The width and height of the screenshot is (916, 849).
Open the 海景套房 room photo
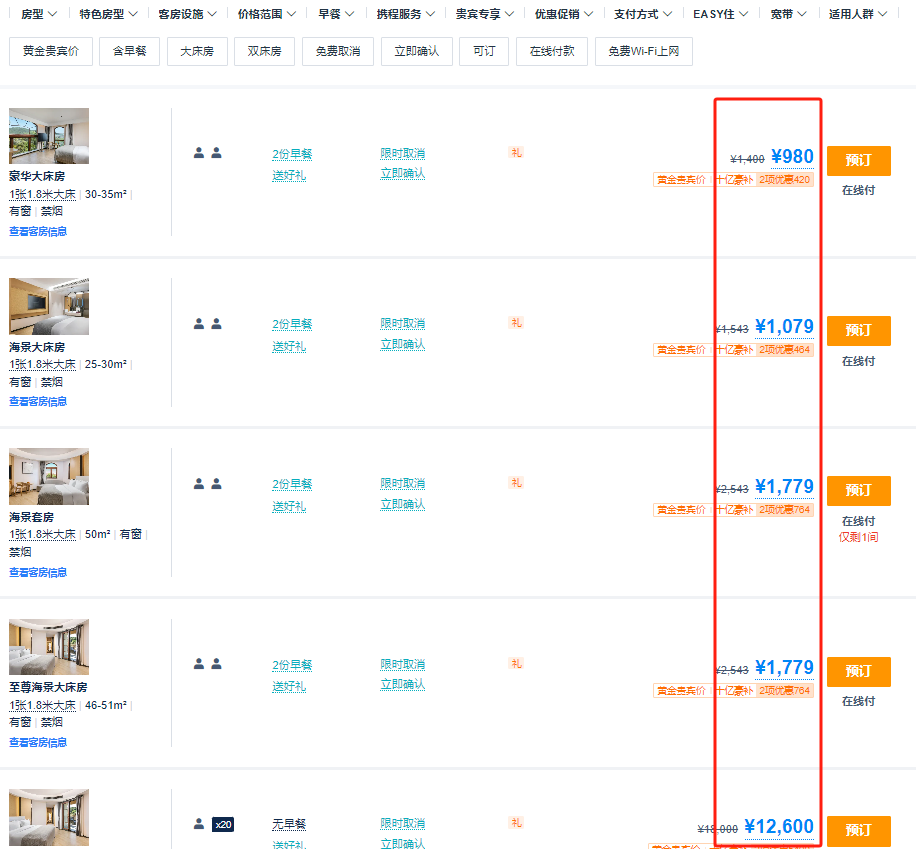[x=49, y=476]
